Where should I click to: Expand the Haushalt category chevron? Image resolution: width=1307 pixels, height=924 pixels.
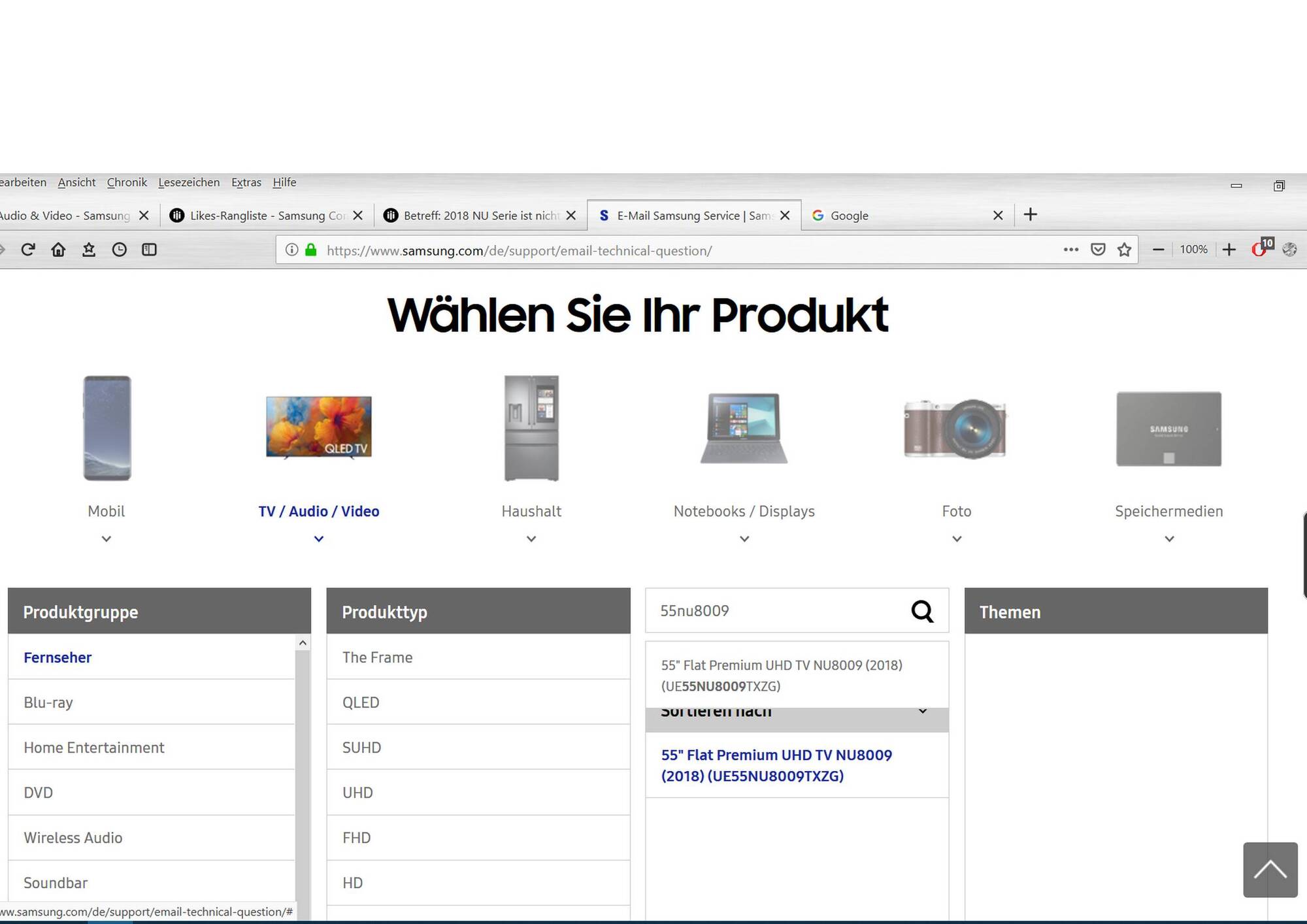(x=531, y=539)
